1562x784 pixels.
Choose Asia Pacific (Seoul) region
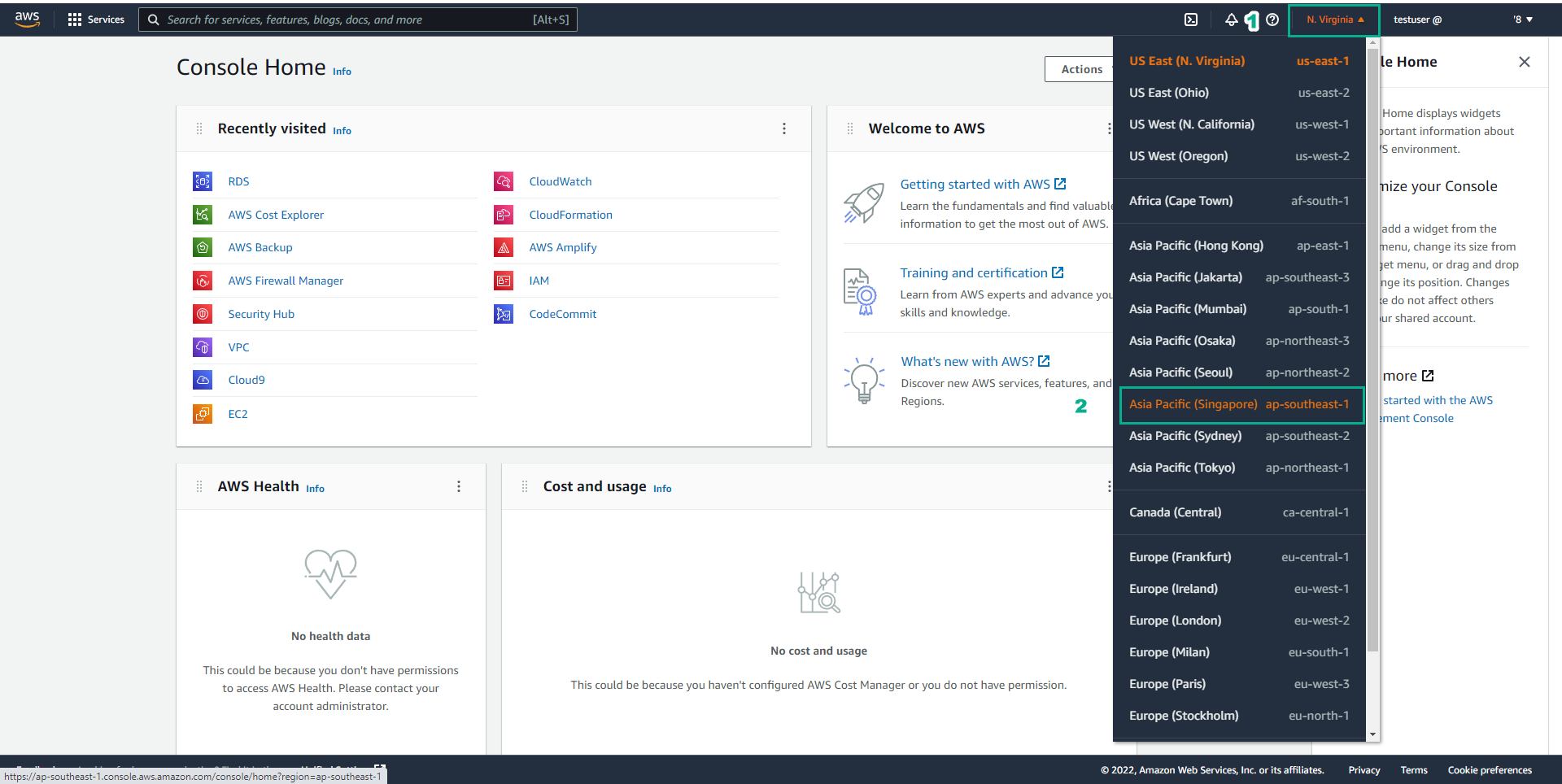coord(1239,372)
